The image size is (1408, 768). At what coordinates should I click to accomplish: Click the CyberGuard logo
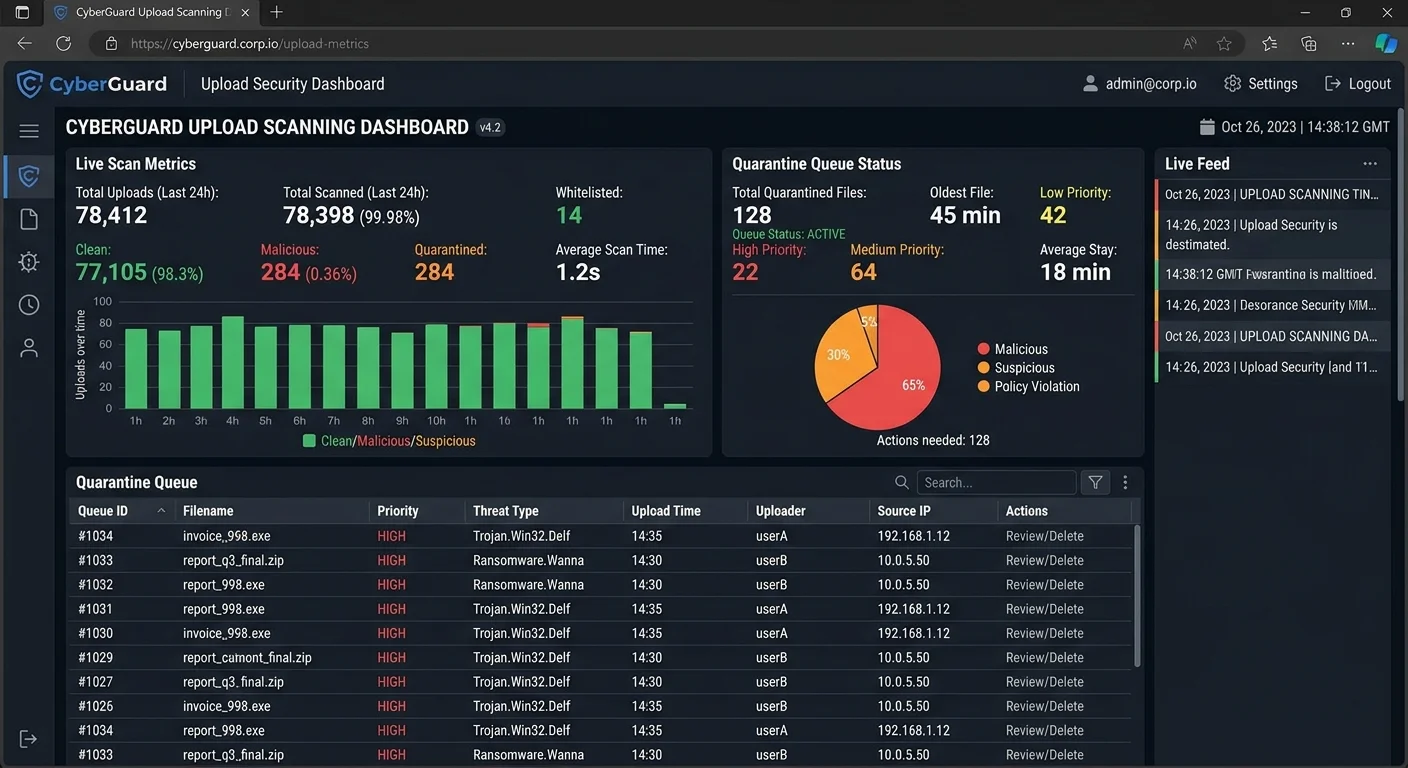click(92, 84)
